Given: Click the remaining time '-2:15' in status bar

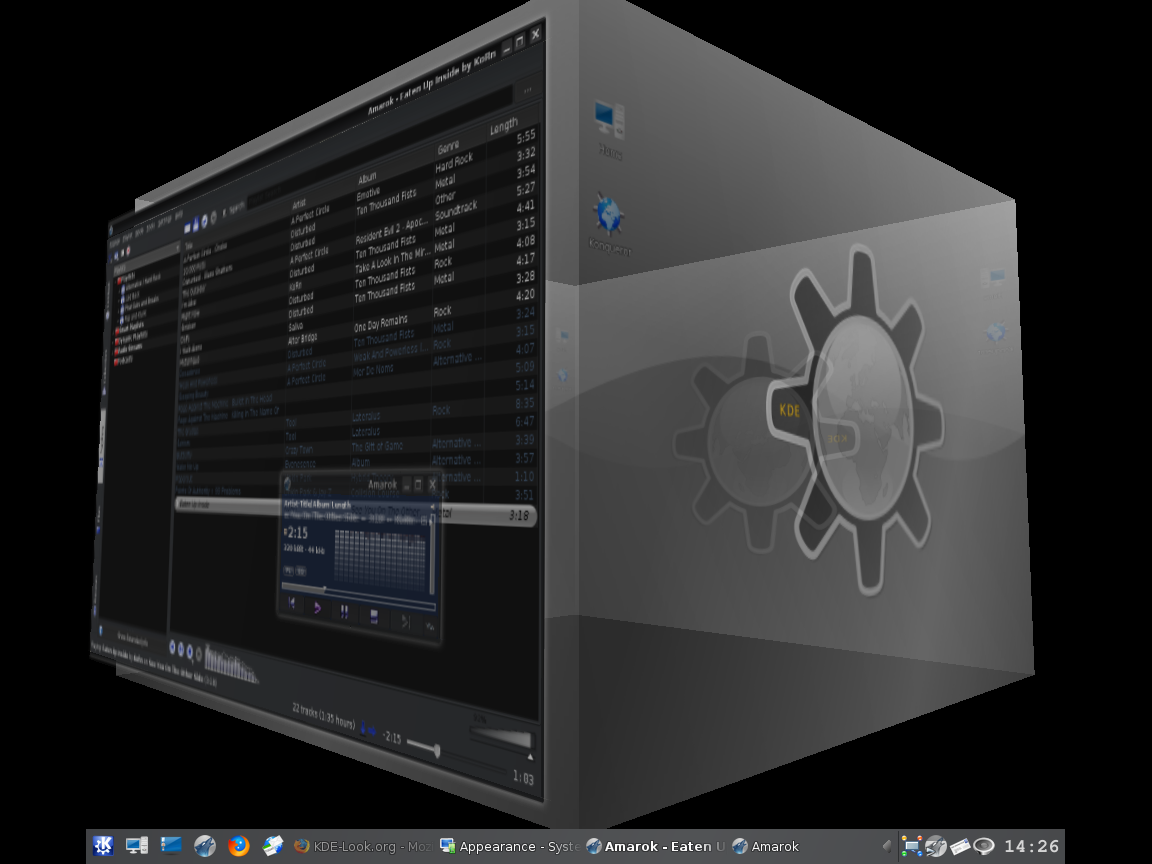Looking at the screenshot, I should coord(392,737).
